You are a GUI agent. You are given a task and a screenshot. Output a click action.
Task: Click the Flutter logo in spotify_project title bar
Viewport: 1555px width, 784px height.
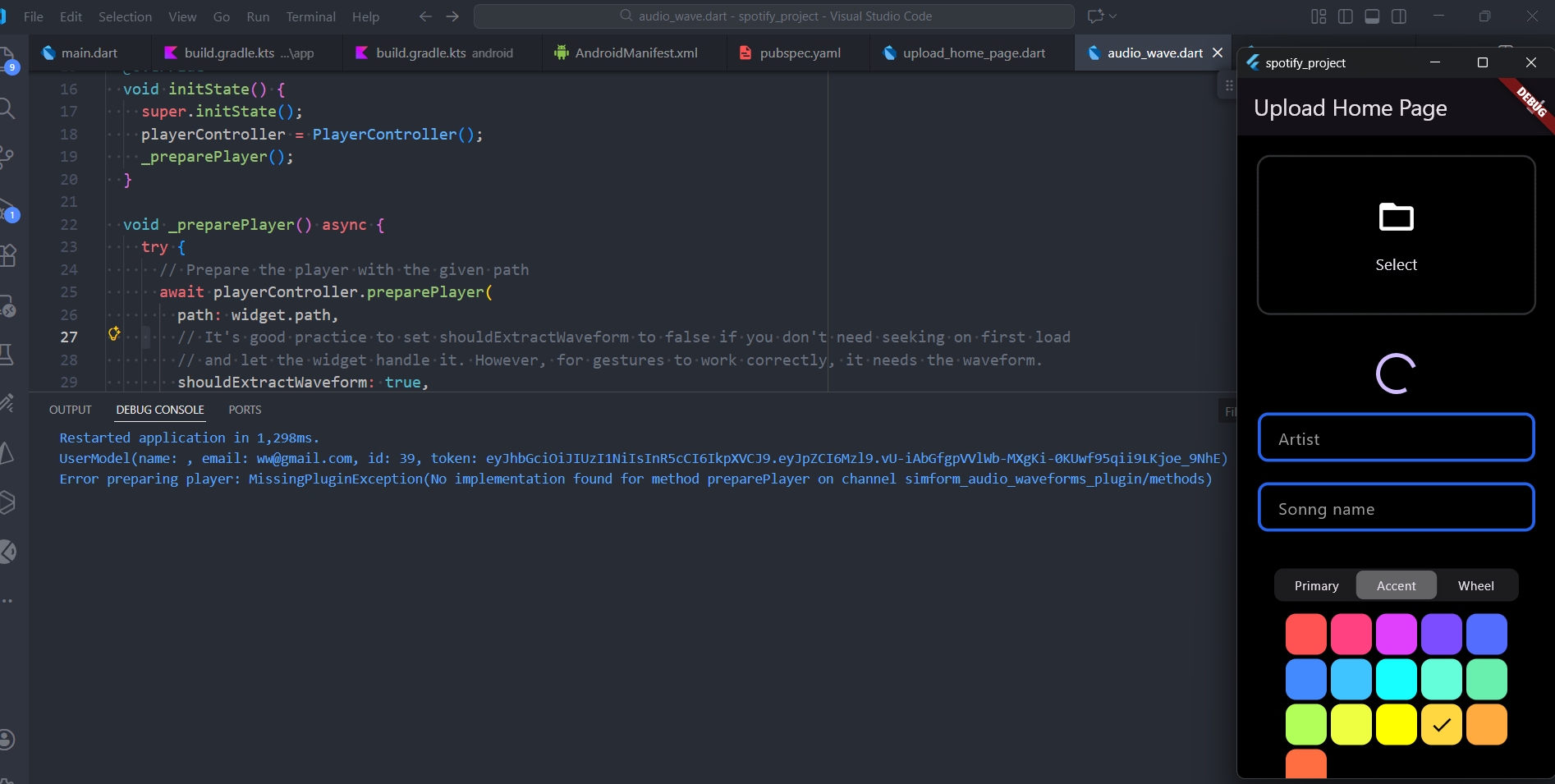(x=1252, y=62)
